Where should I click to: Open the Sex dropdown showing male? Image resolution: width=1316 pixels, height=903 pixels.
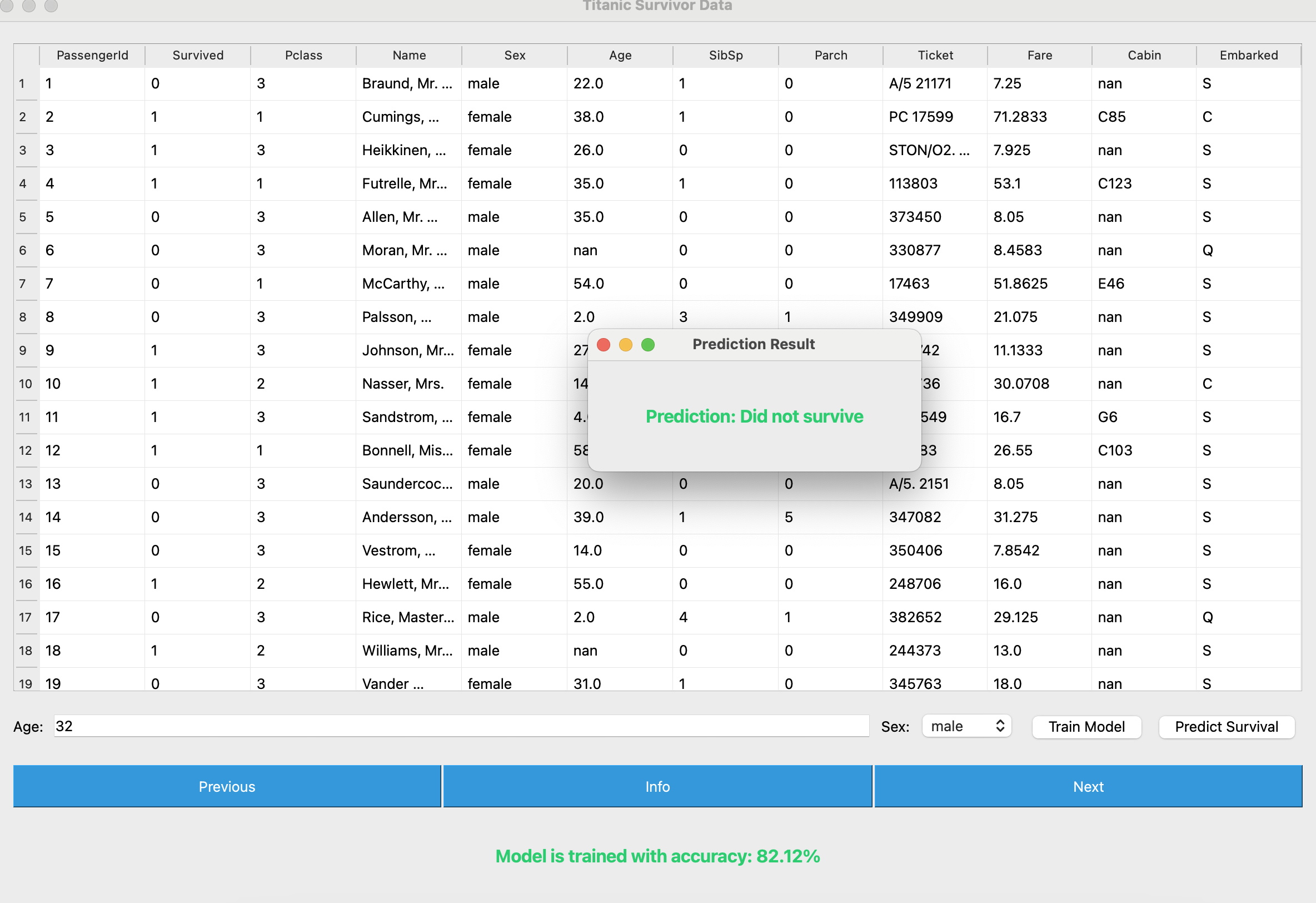click(x=966, y=726)
